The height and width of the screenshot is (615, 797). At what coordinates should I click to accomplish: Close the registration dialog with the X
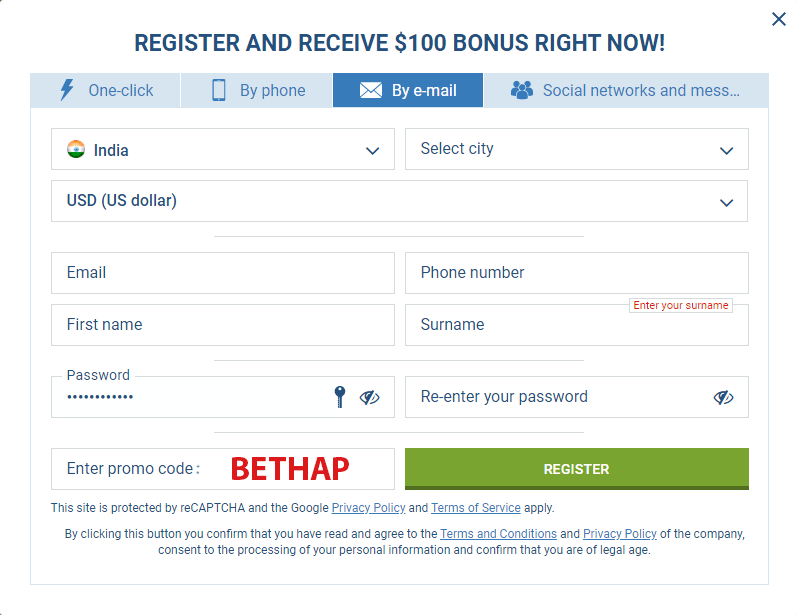click(778, 19)
